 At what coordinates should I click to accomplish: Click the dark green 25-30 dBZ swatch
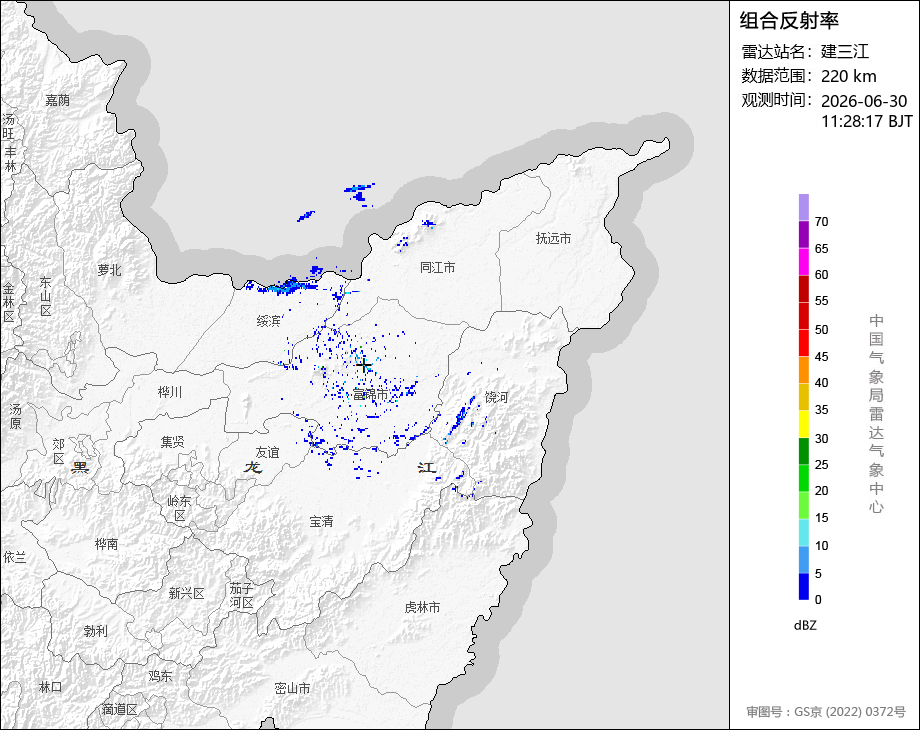(804, 451)
